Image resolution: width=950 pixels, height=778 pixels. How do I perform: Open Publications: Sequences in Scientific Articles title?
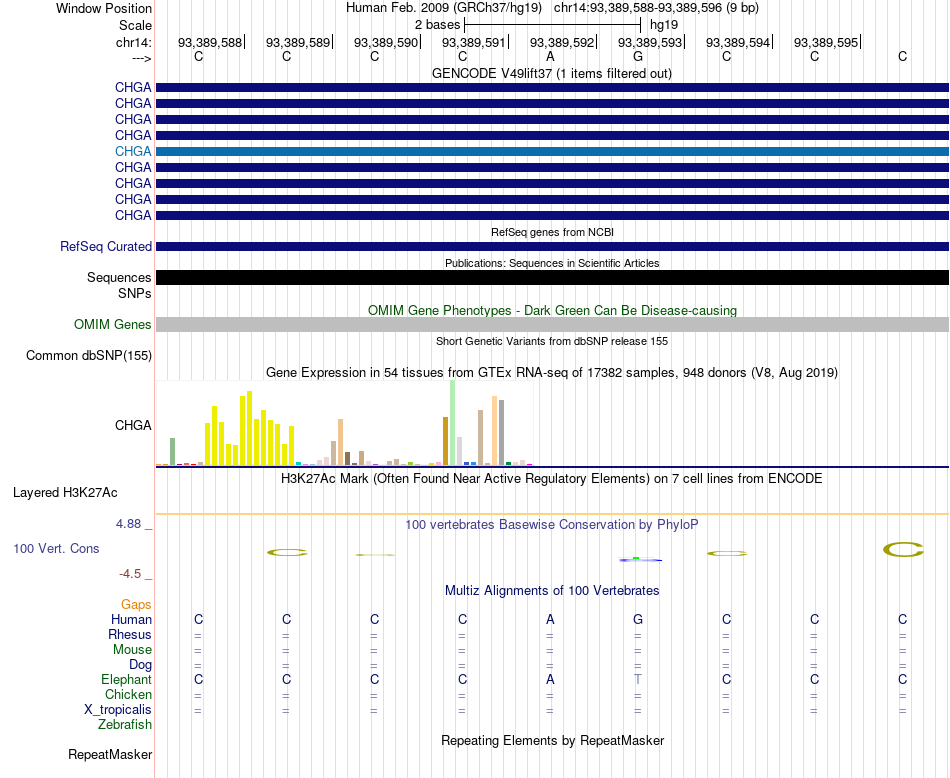pyautogui.click(x=552, y=263)
